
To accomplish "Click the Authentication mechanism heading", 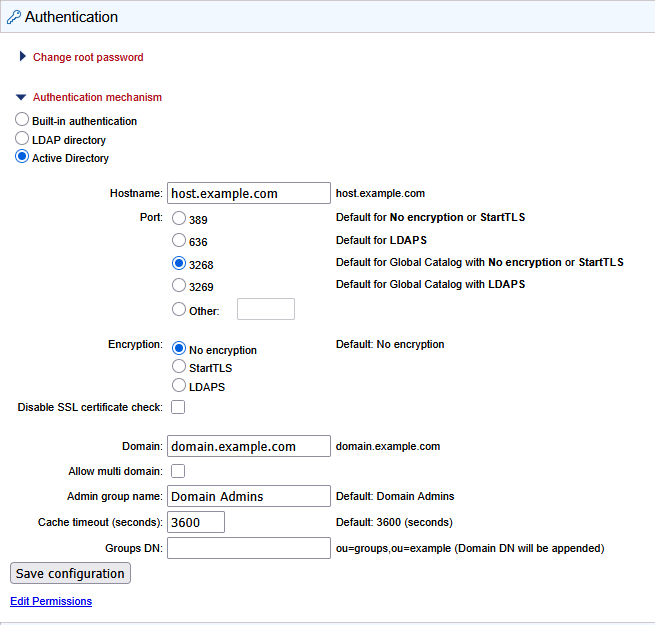I will point(97,97).
